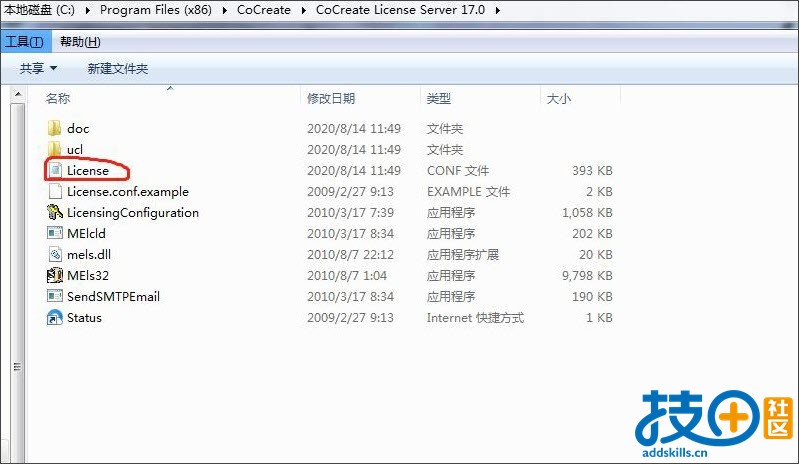Open the 帮助(H) menu
Image resolution: width=799 pixels, height=464 pixels.
coord(80,41)
